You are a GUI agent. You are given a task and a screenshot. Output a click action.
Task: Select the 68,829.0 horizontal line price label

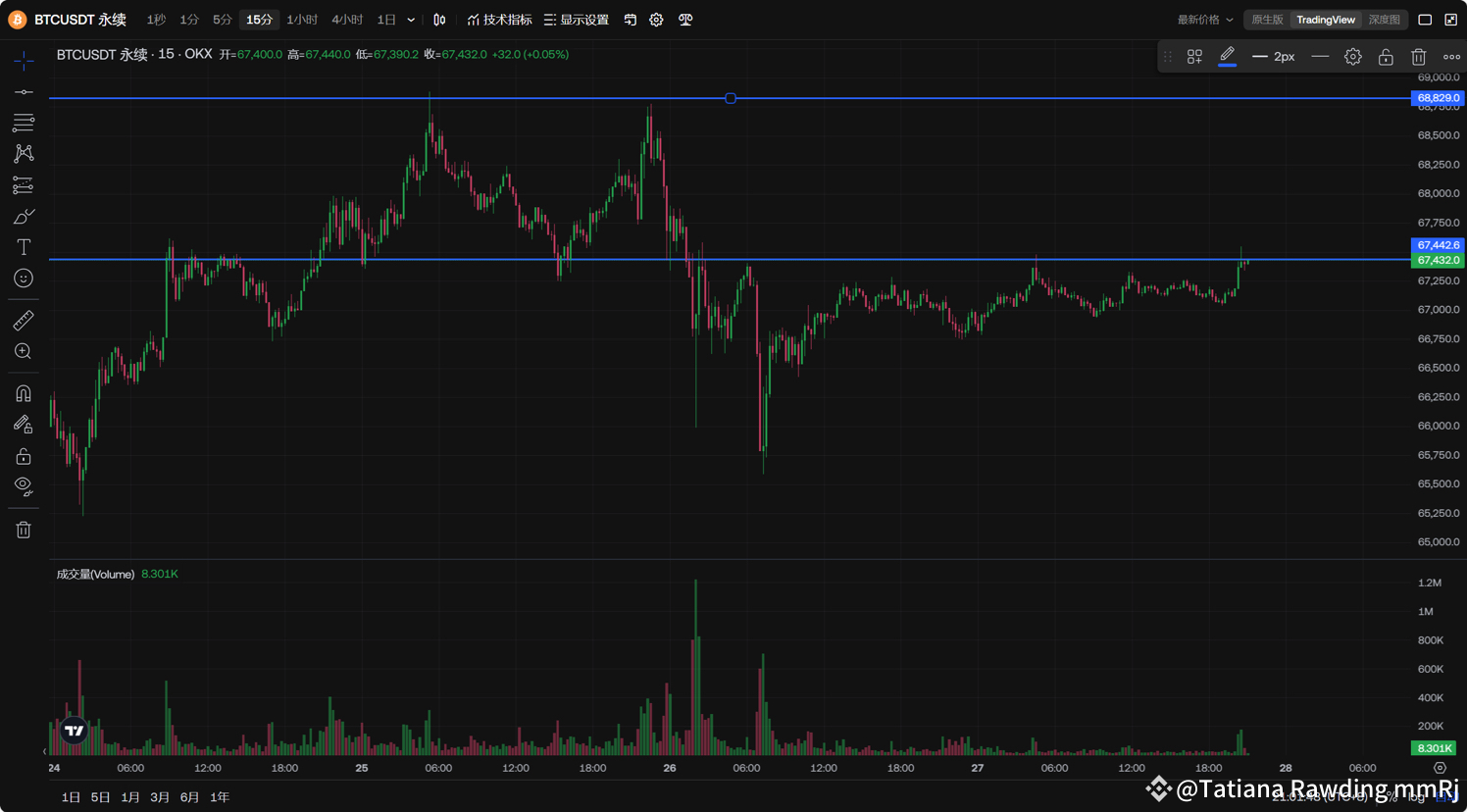coord(1436,98)
